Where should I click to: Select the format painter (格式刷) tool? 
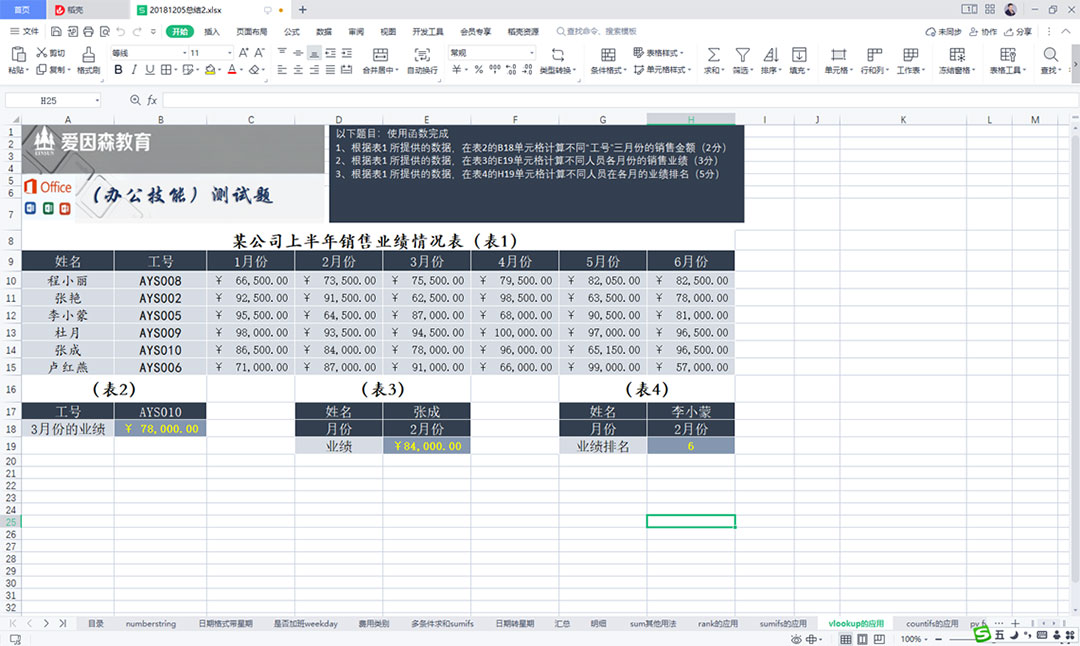87,63
